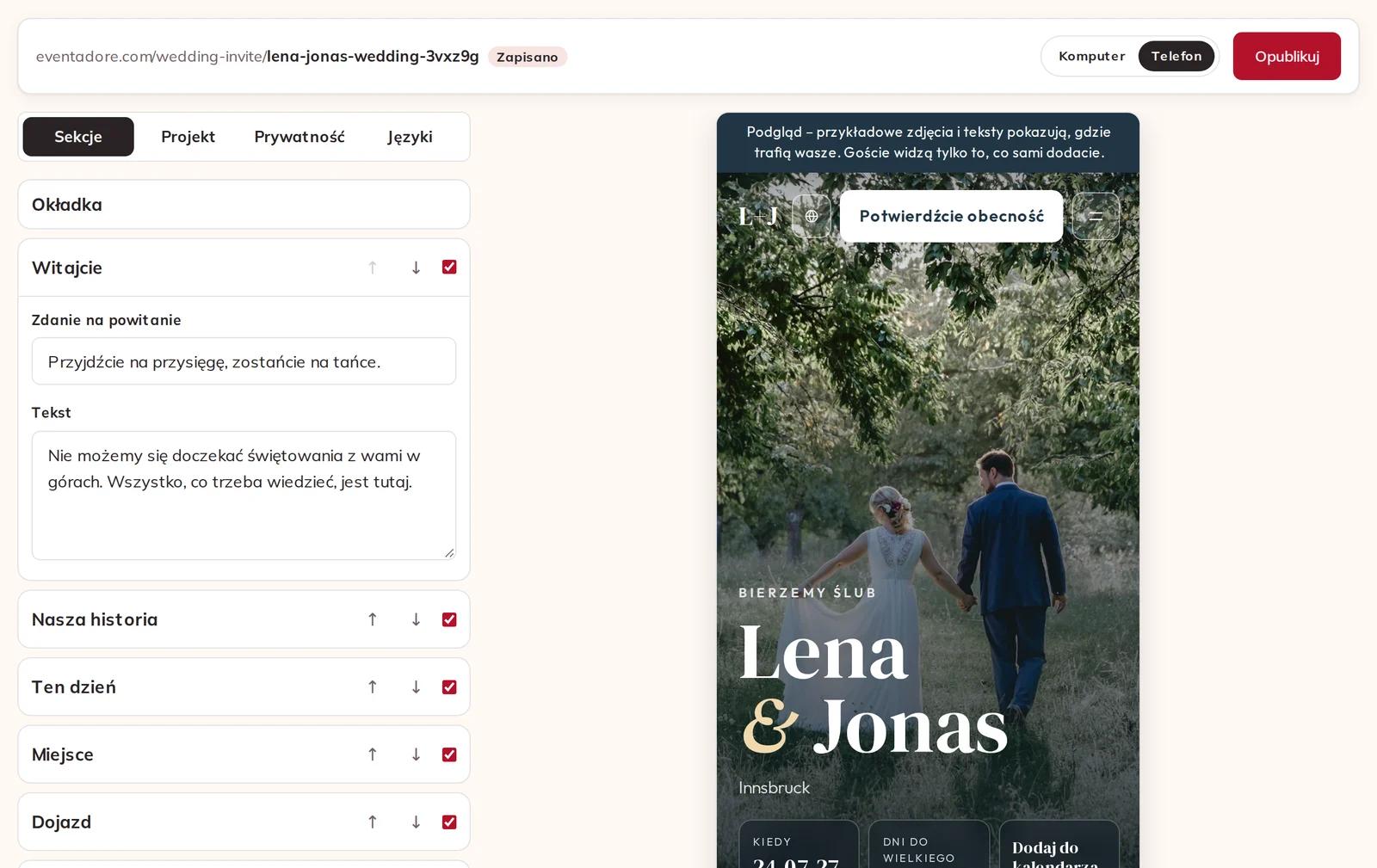1377x868 pixels.
Task: Select the Telefon preview mode
Action: point(1176,56)
